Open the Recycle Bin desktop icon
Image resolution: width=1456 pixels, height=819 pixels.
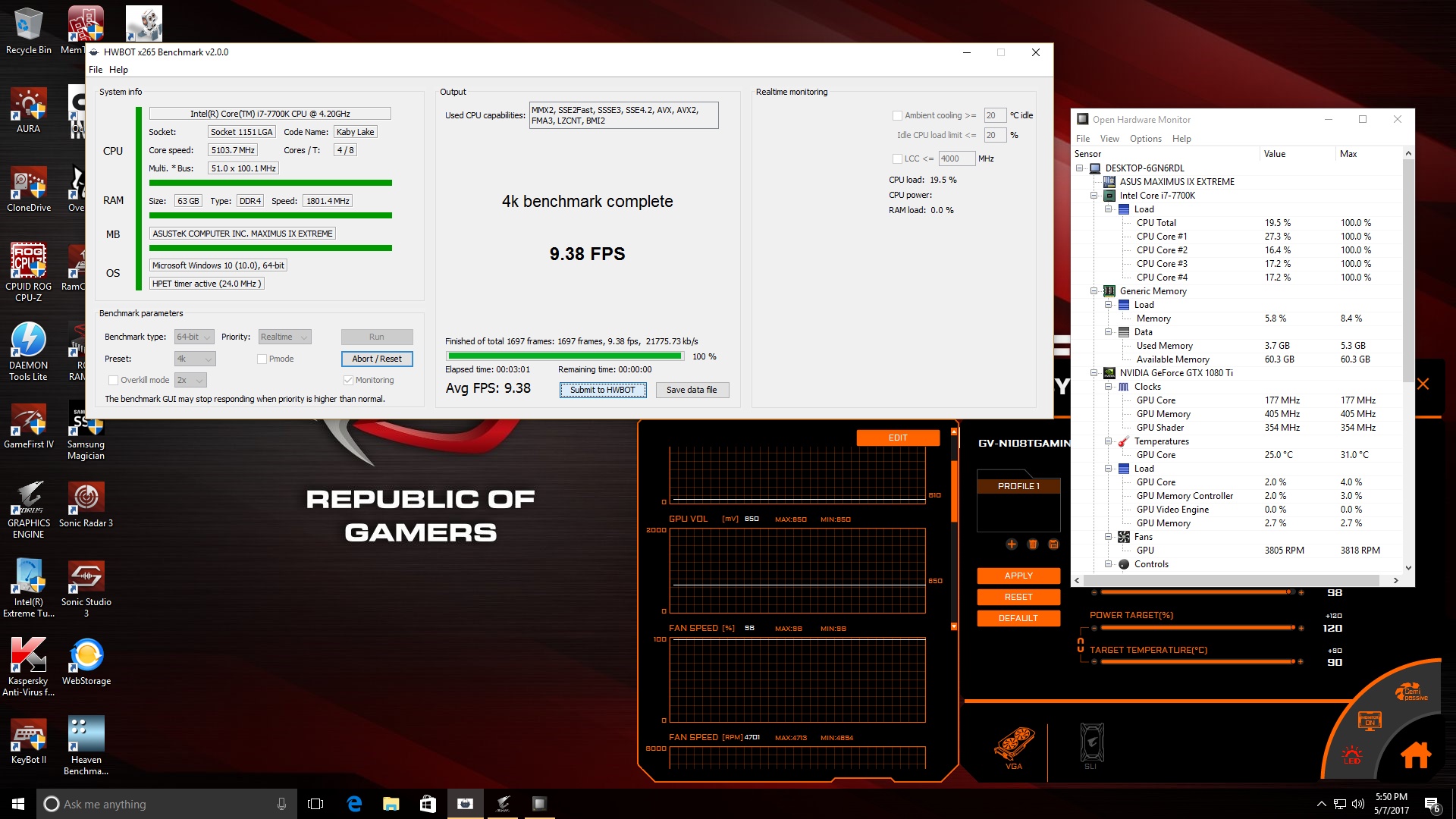point(29,31)
